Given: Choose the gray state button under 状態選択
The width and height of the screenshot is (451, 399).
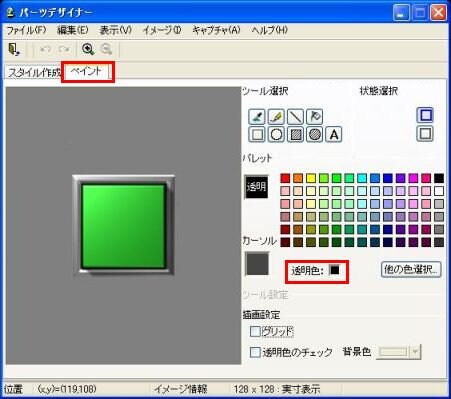Looking at the screenshot, I should (x=425, y=134).
